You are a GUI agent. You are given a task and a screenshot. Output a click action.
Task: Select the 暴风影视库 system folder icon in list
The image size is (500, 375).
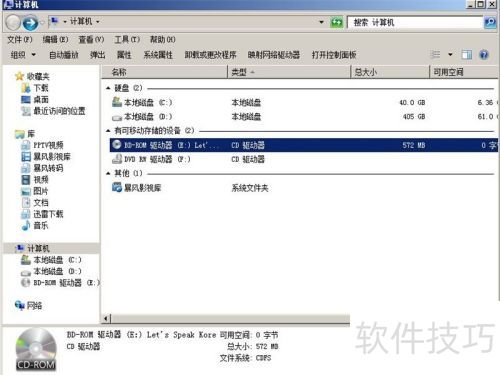point(117,187)
